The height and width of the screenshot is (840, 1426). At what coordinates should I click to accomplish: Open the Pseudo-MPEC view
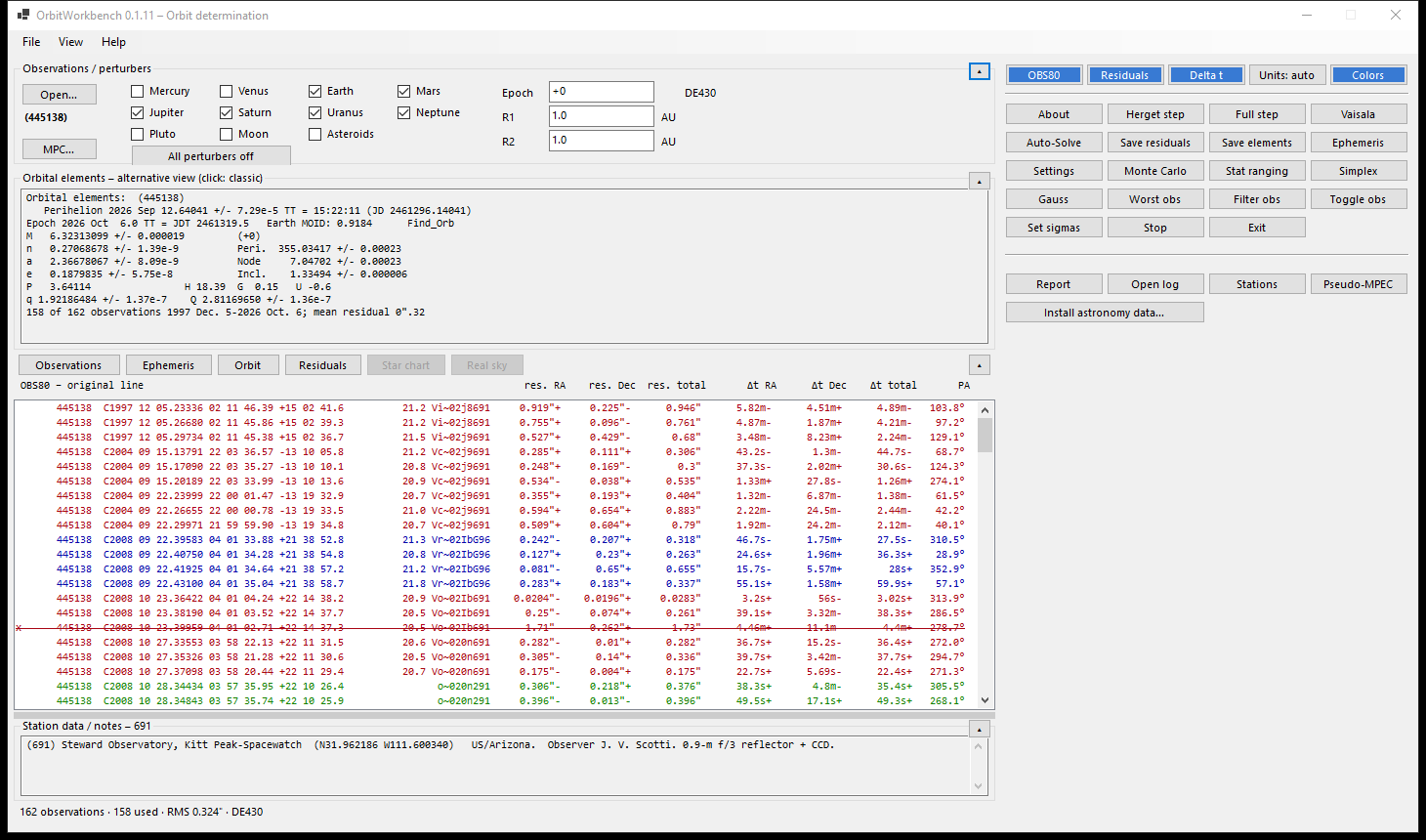click(x=1359, y=284)
